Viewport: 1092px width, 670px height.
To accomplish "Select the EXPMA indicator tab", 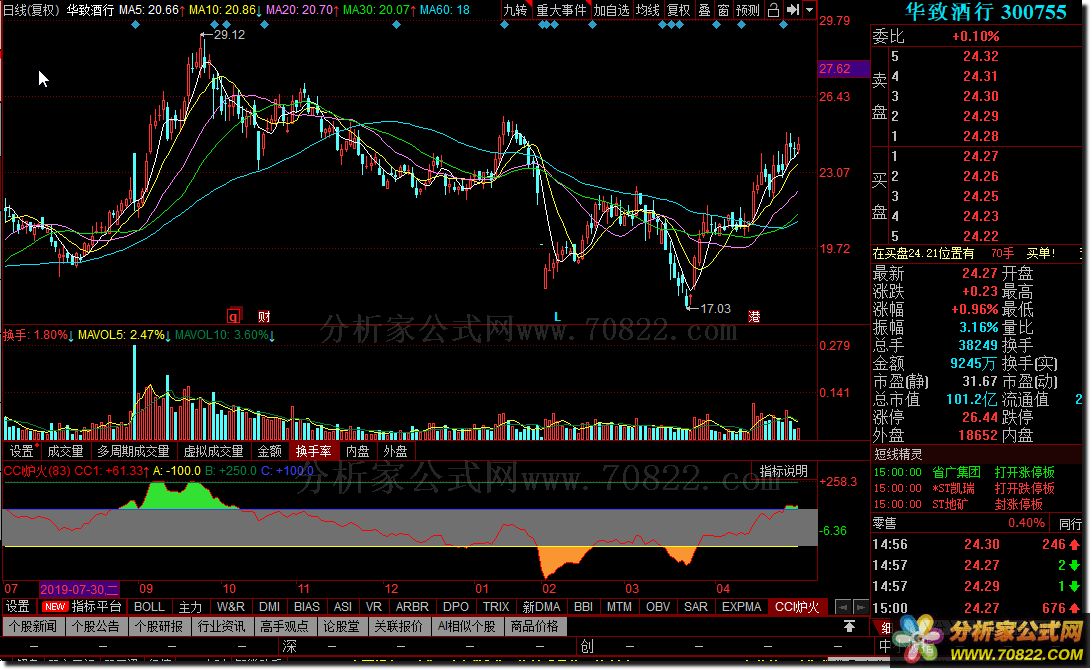I will pyautogui.click(x=742, y=607).
